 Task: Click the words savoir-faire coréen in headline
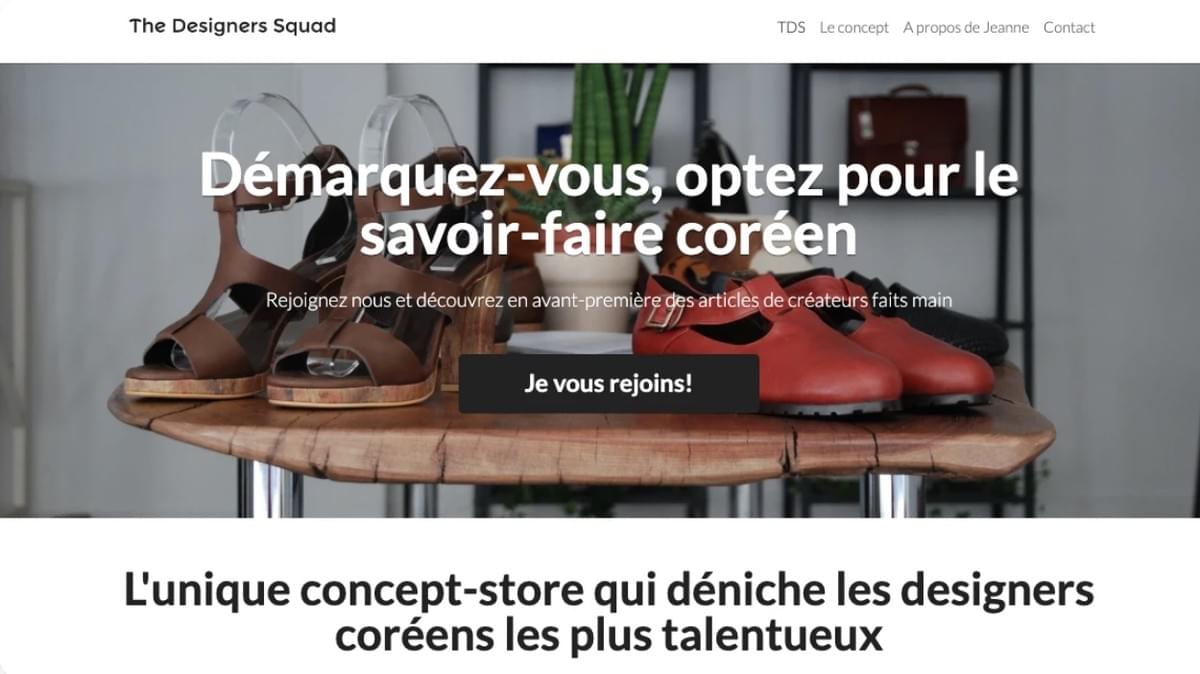pyautogui.click(x=609, y=236)
